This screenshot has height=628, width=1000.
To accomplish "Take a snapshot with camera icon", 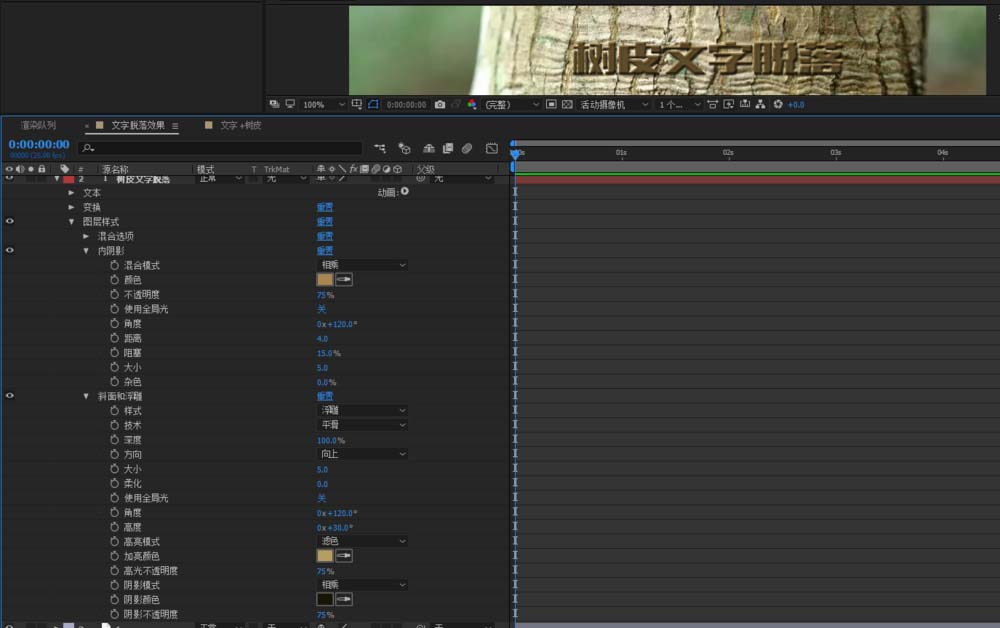I will click(440, 105).
